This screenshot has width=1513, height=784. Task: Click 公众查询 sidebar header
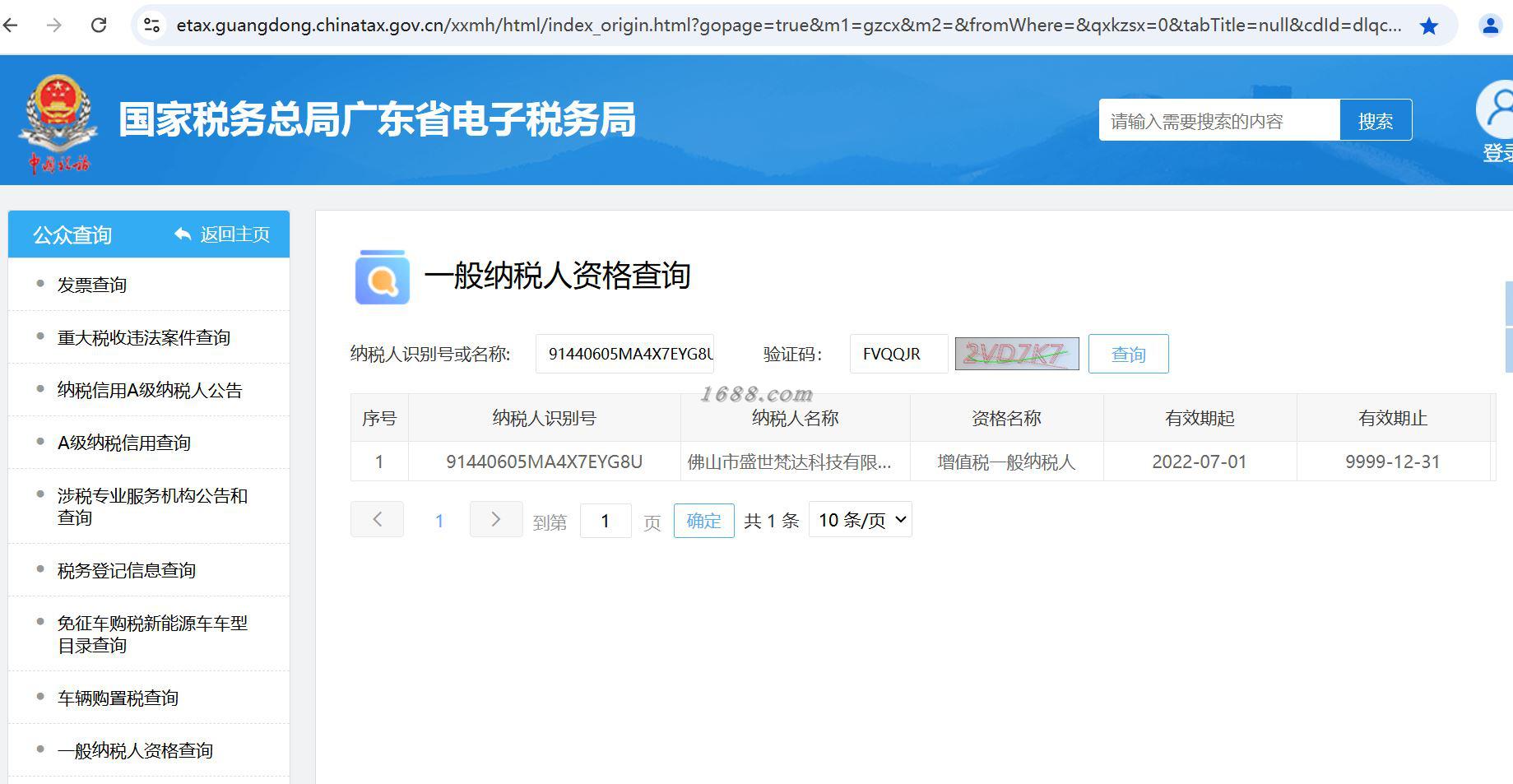tap(72, 235)
